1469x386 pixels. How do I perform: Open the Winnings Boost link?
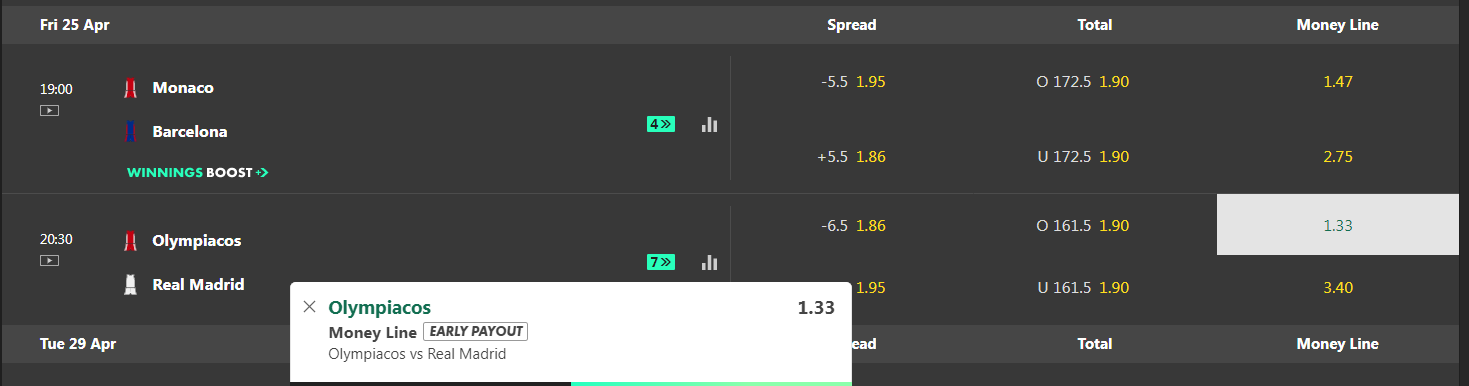pos(198,172)
